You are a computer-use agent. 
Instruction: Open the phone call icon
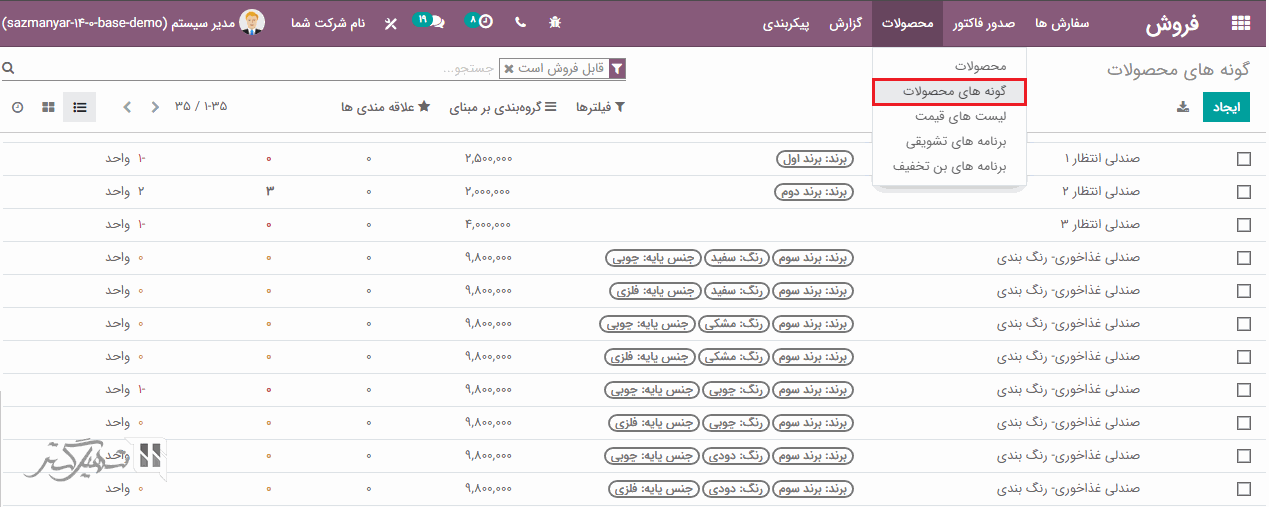point(520,22)
